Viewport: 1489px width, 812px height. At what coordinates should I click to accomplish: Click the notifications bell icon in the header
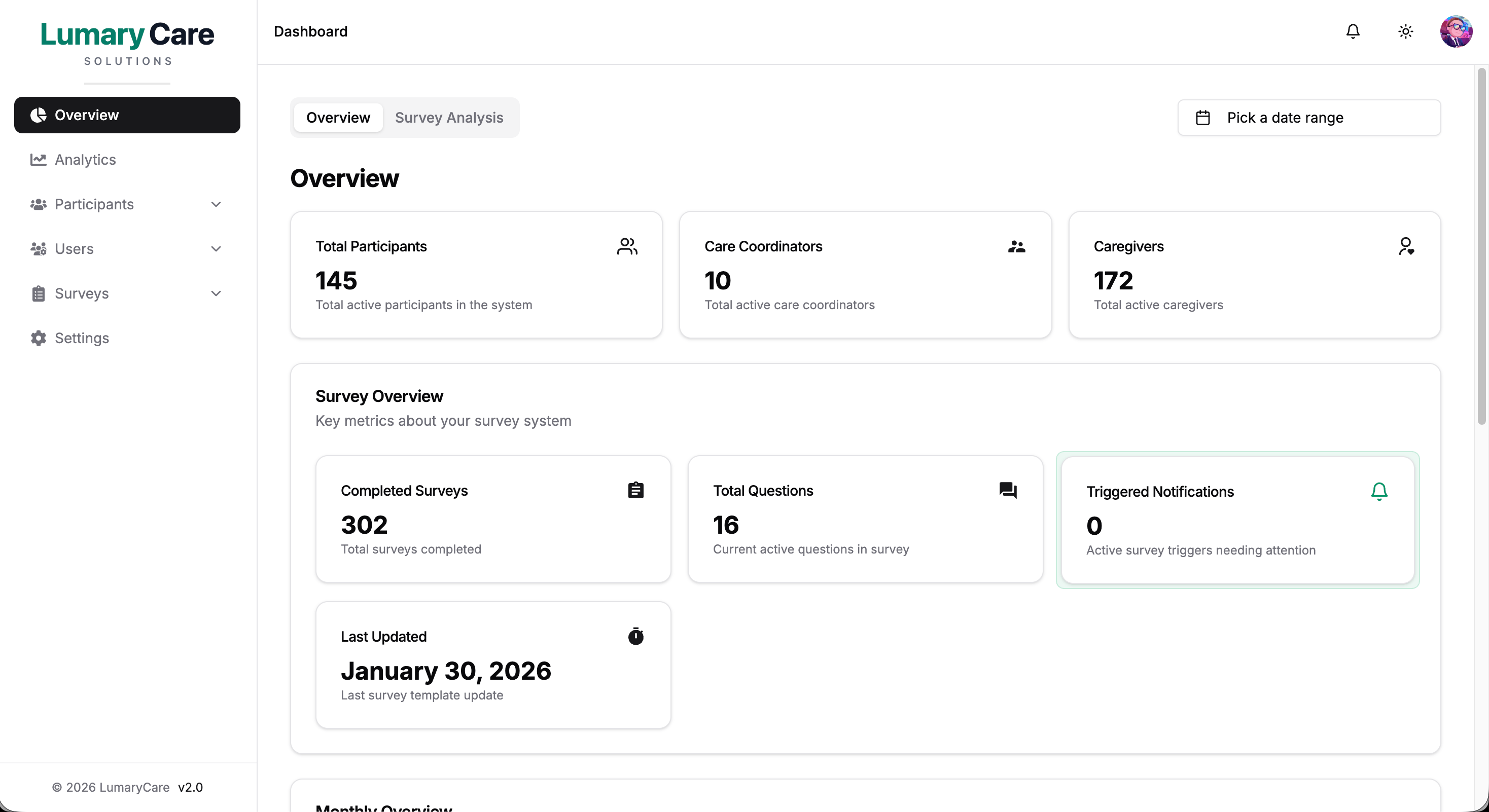1353,31
